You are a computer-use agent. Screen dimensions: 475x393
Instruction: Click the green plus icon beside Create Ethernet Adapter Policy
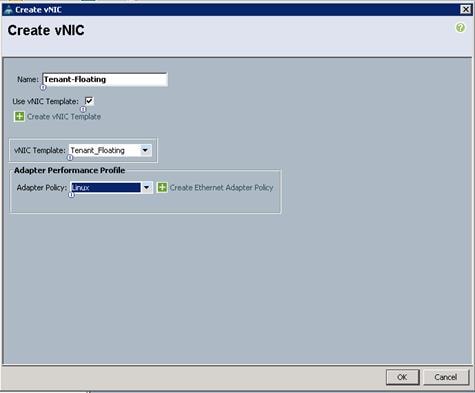coord(162,187)
